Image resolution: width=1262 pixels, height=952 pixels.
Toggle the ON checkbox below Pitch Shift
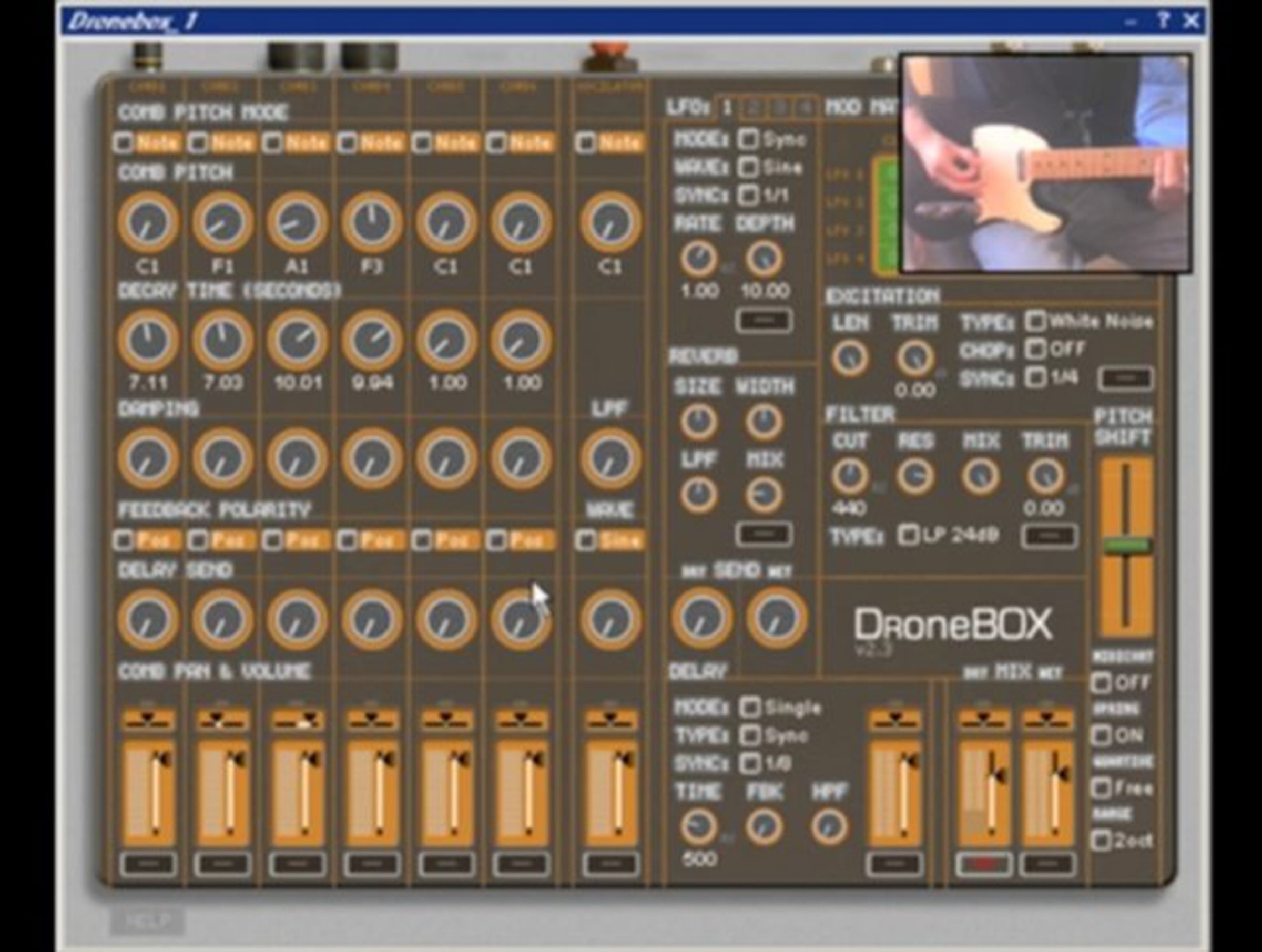click(1101, 735)
